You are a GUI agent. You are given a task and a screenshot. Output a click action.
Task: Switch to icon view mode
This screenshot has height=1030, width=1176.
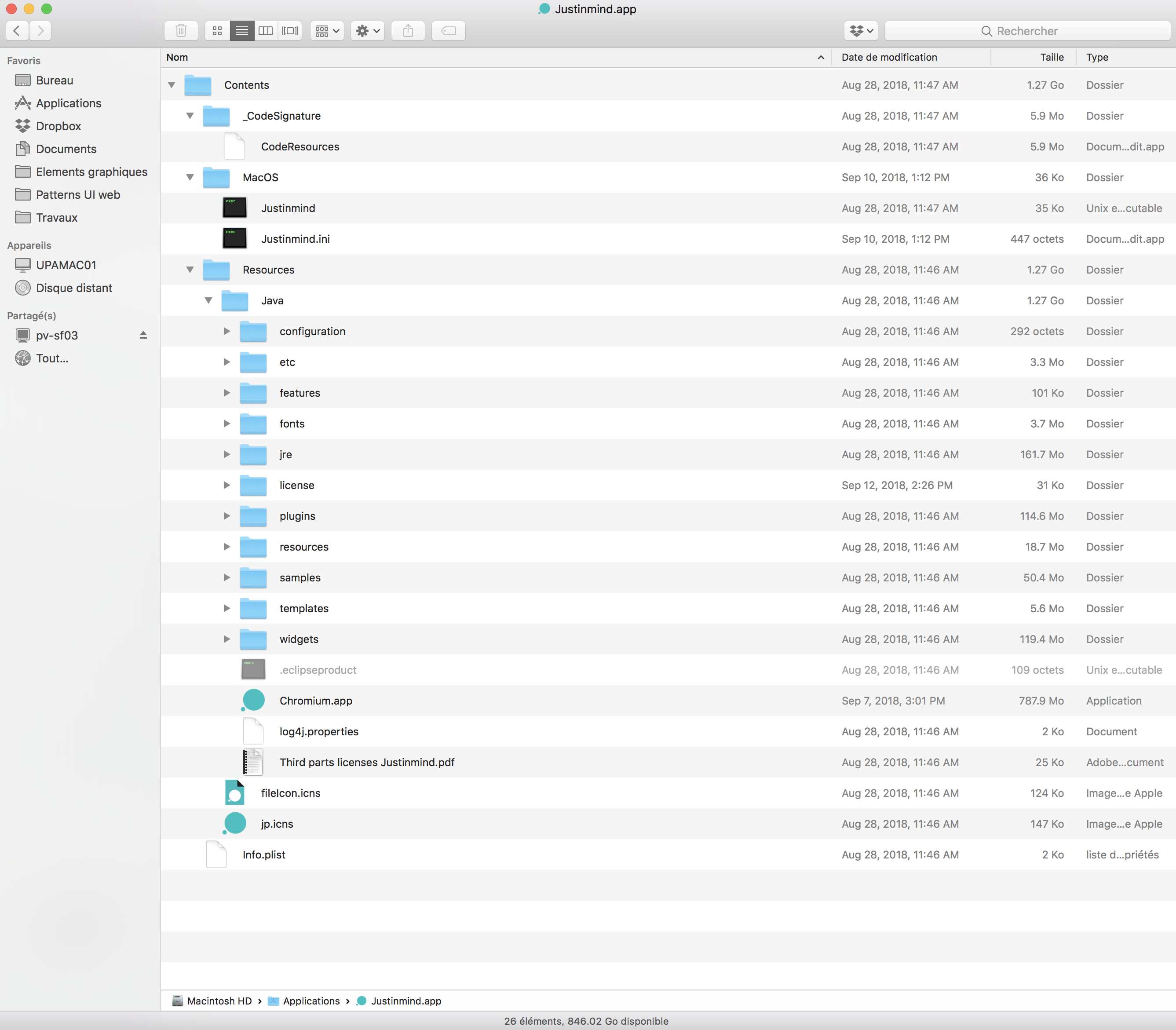[x=217, y=31]
